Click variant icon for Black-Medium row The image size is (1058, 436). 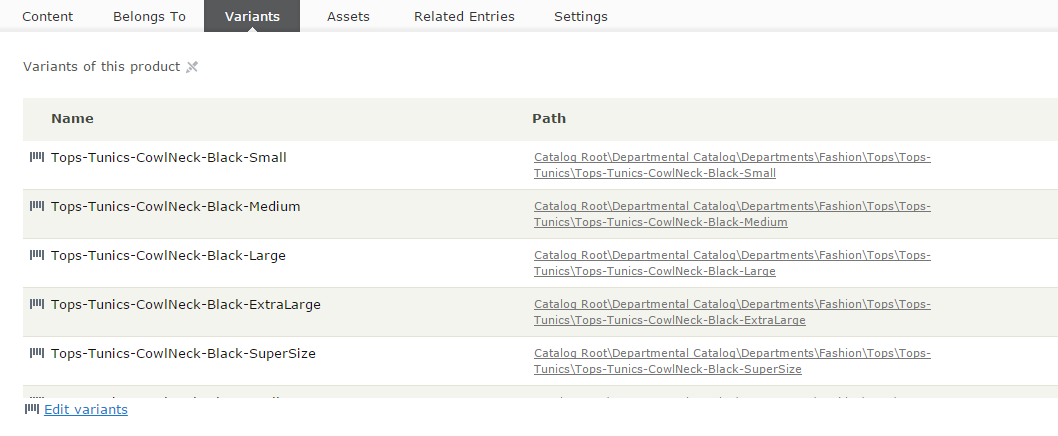[x=38, y=206]
